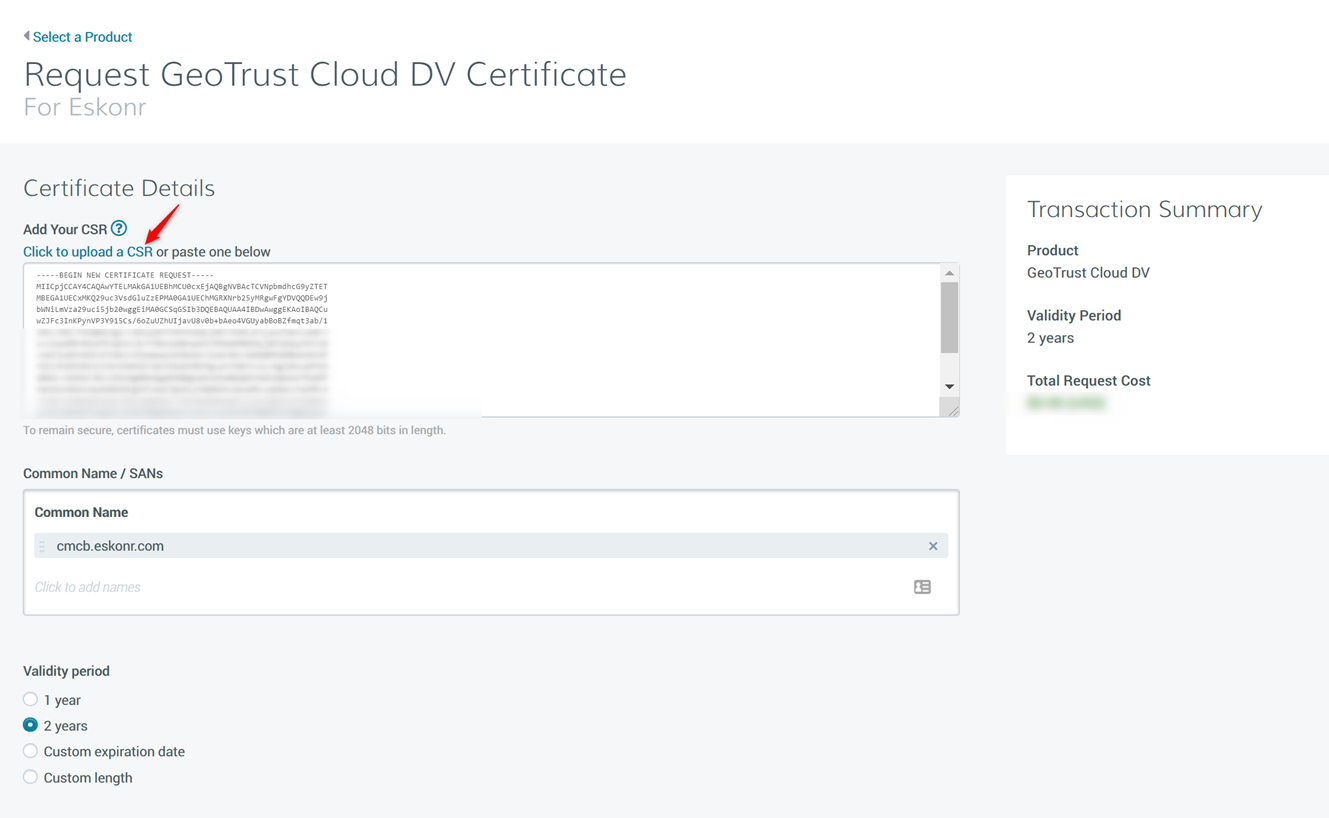The image size is (1329, 818).
Task: Remove the cmcb.eskonr.com common name
Action: point(933,546)
